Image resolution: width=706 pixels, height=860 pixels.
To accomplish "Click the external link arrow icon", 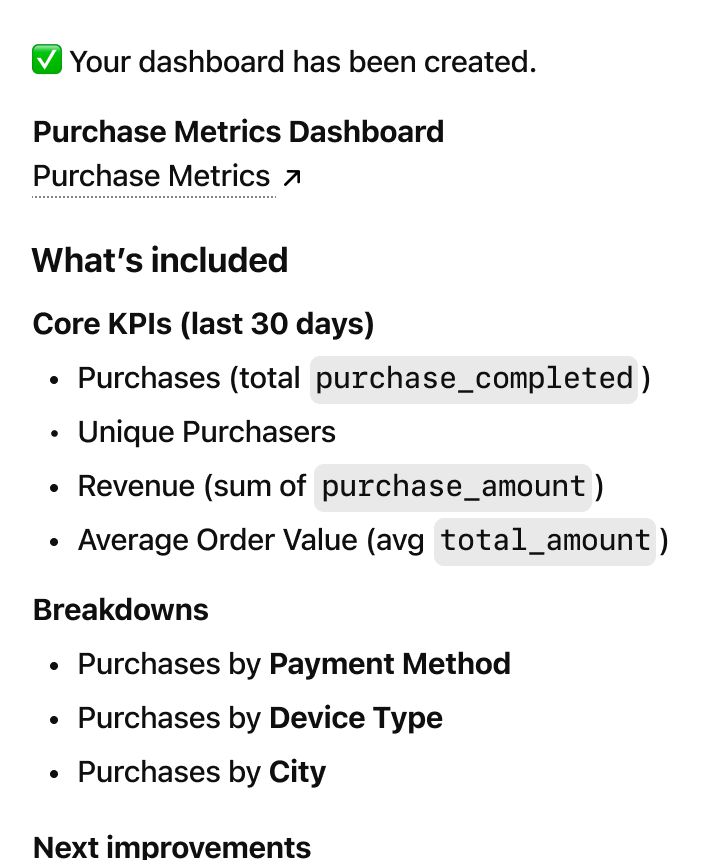I will pyautogui.click(x=292, y=178).
